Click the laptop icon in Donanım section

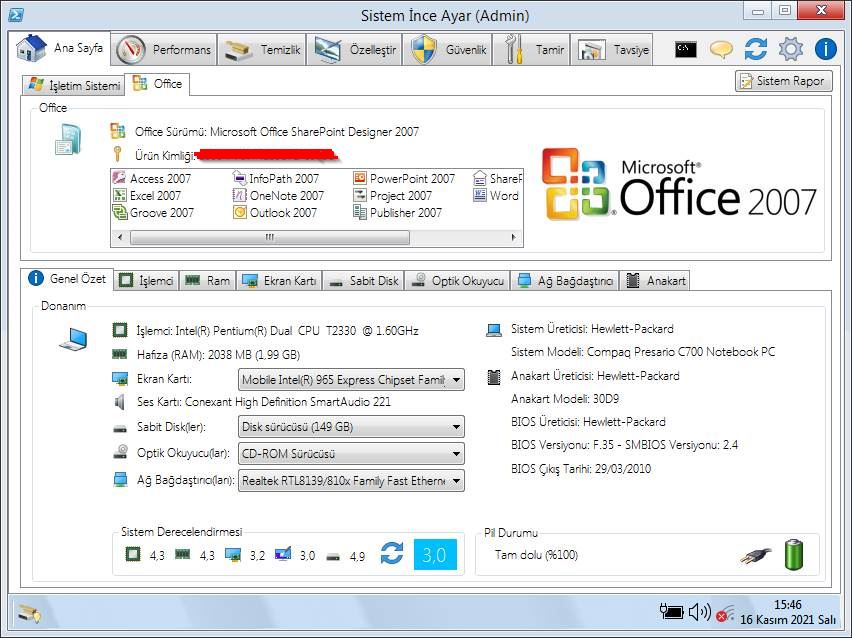73,339
